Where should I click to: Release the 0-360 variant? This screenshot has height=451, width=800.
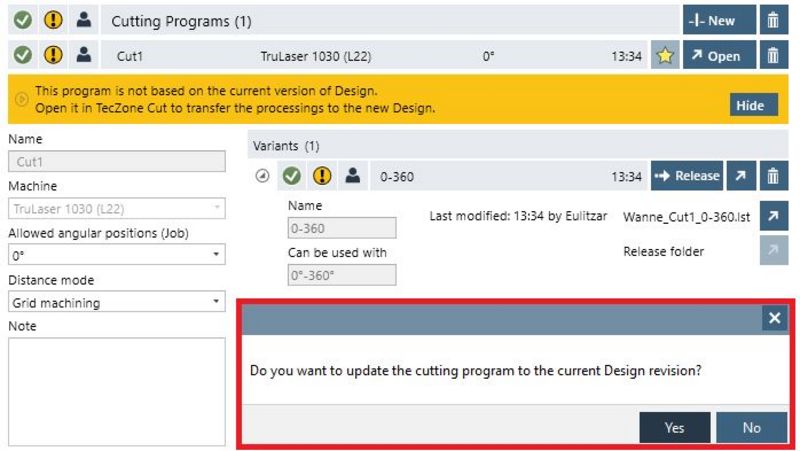point(686,176)
